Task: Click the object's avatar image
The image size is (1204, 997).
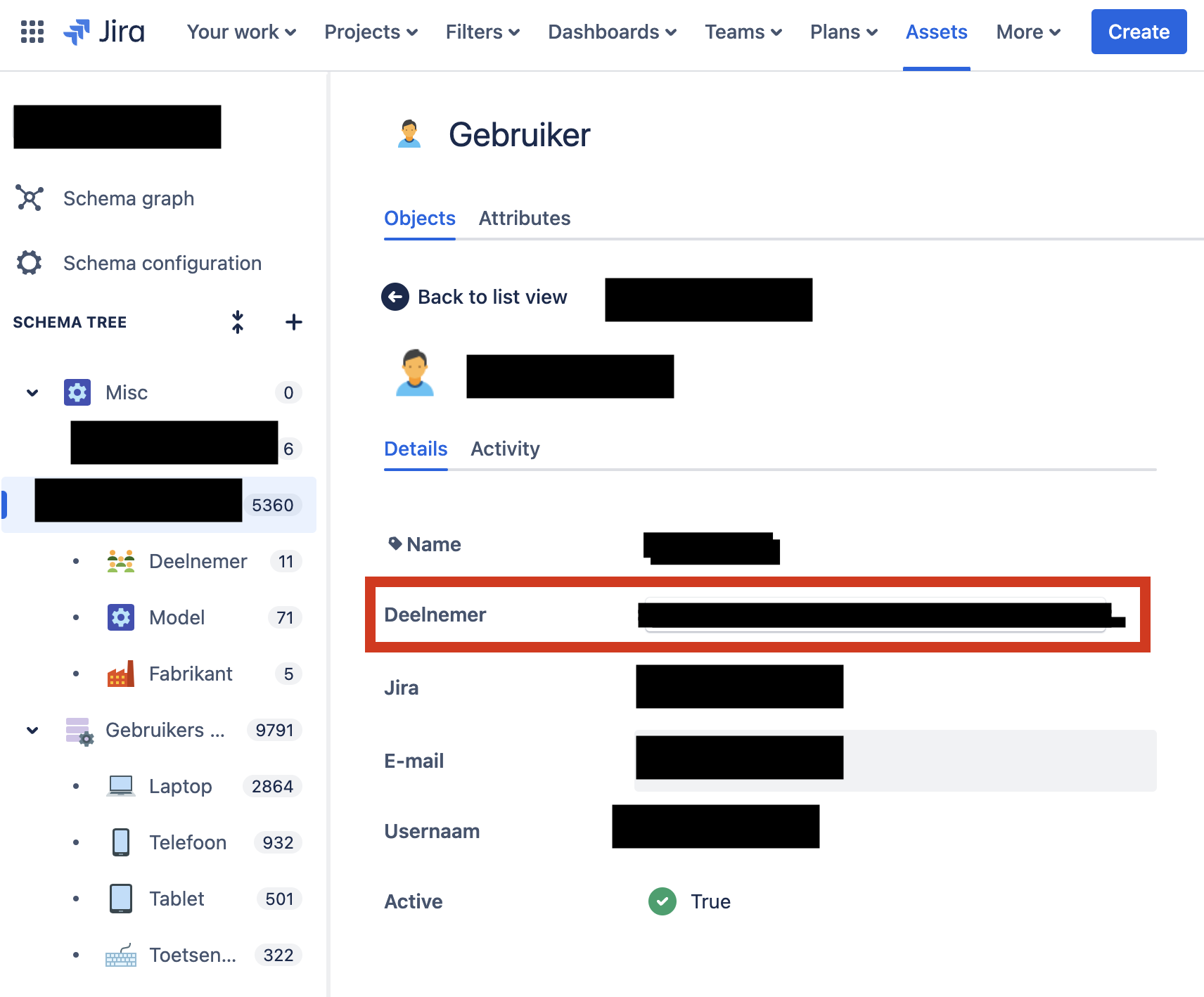Action: coord(415,373)
